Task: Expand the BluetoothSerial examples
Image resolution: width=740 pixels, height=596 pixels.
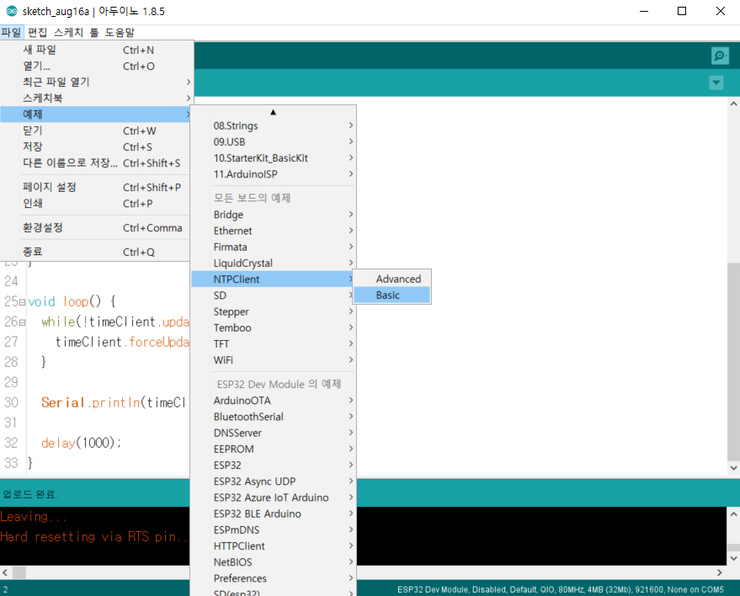Action: point(273,417)
